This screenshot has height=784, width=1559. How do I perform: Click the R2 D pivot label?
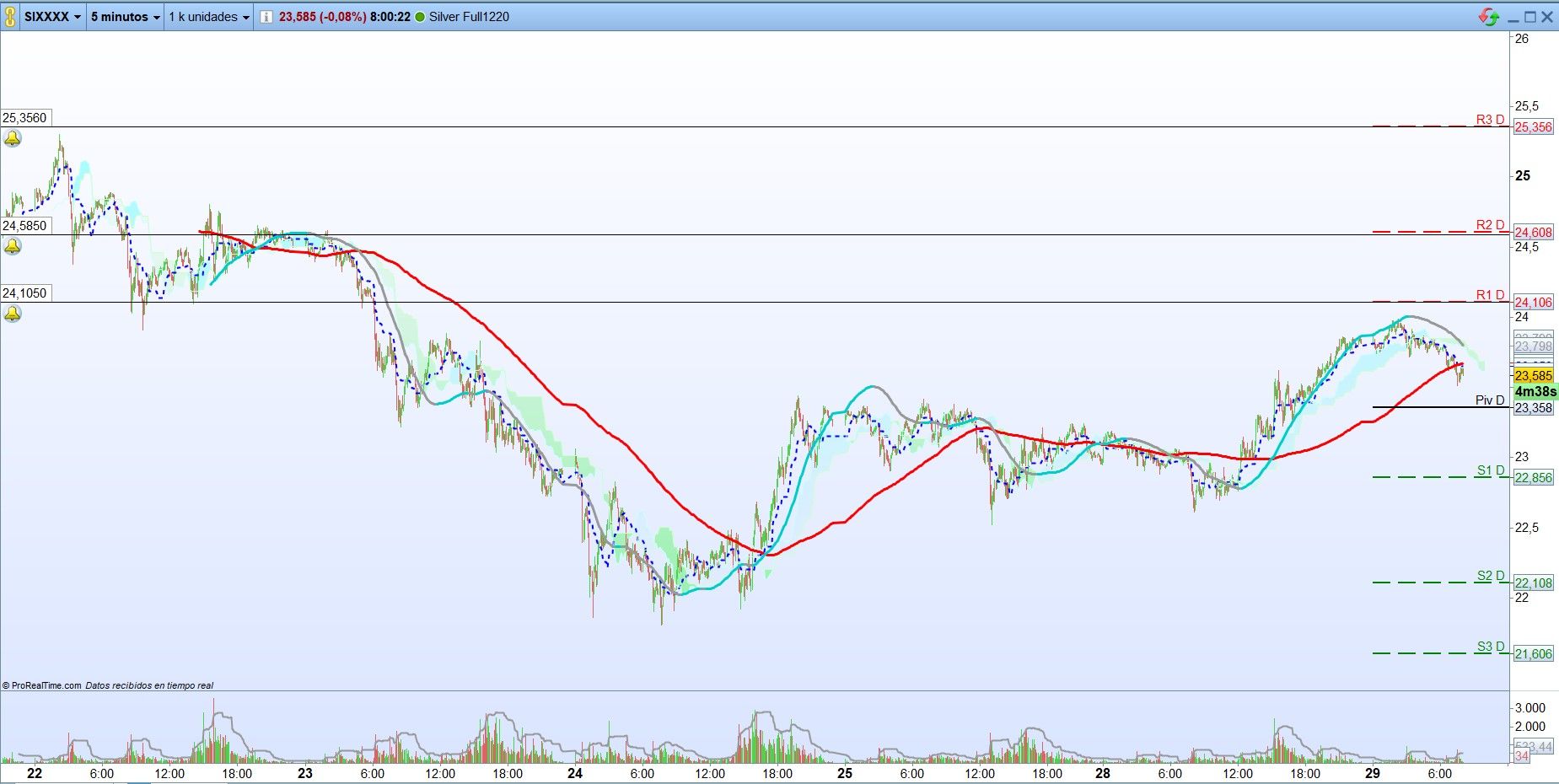[x=1490, y=225]
